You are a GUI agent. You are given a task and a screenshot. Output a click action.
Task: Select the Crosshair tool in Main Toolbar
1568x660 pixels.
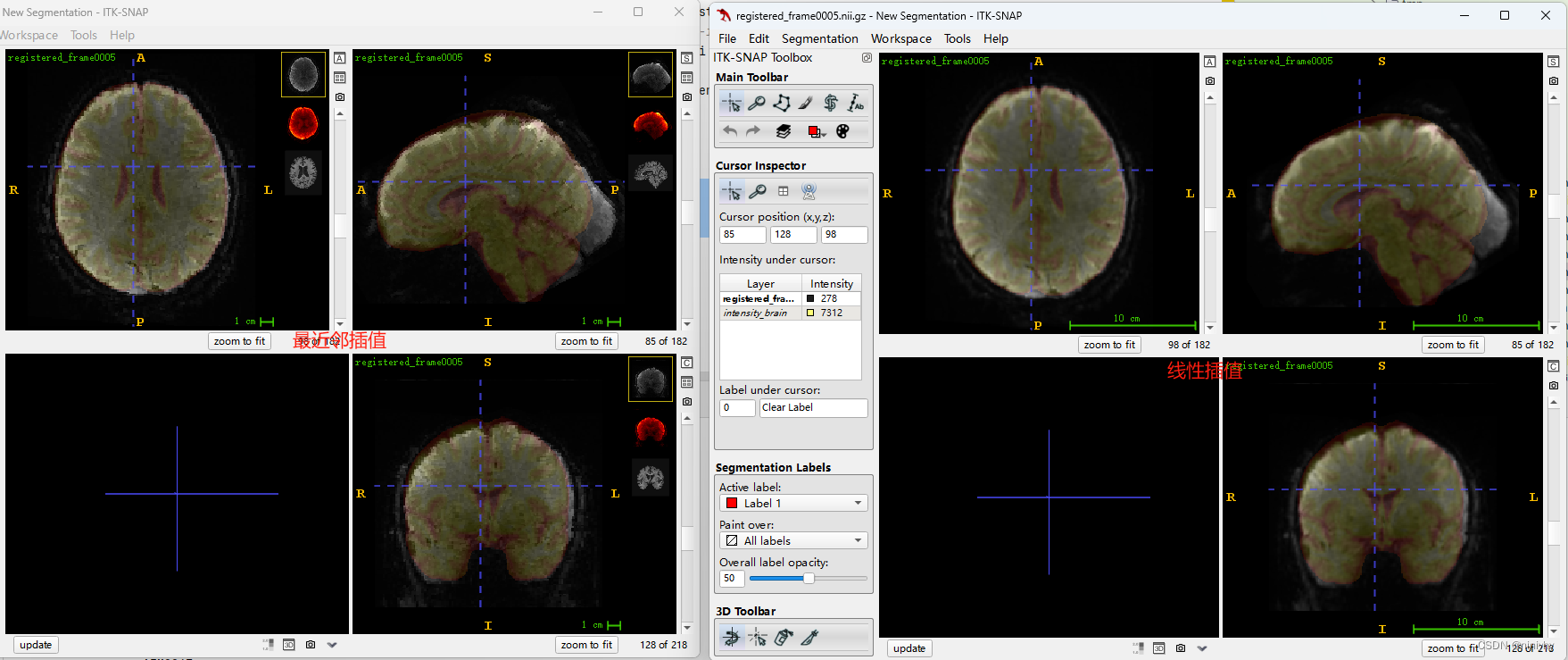[732, 104]
